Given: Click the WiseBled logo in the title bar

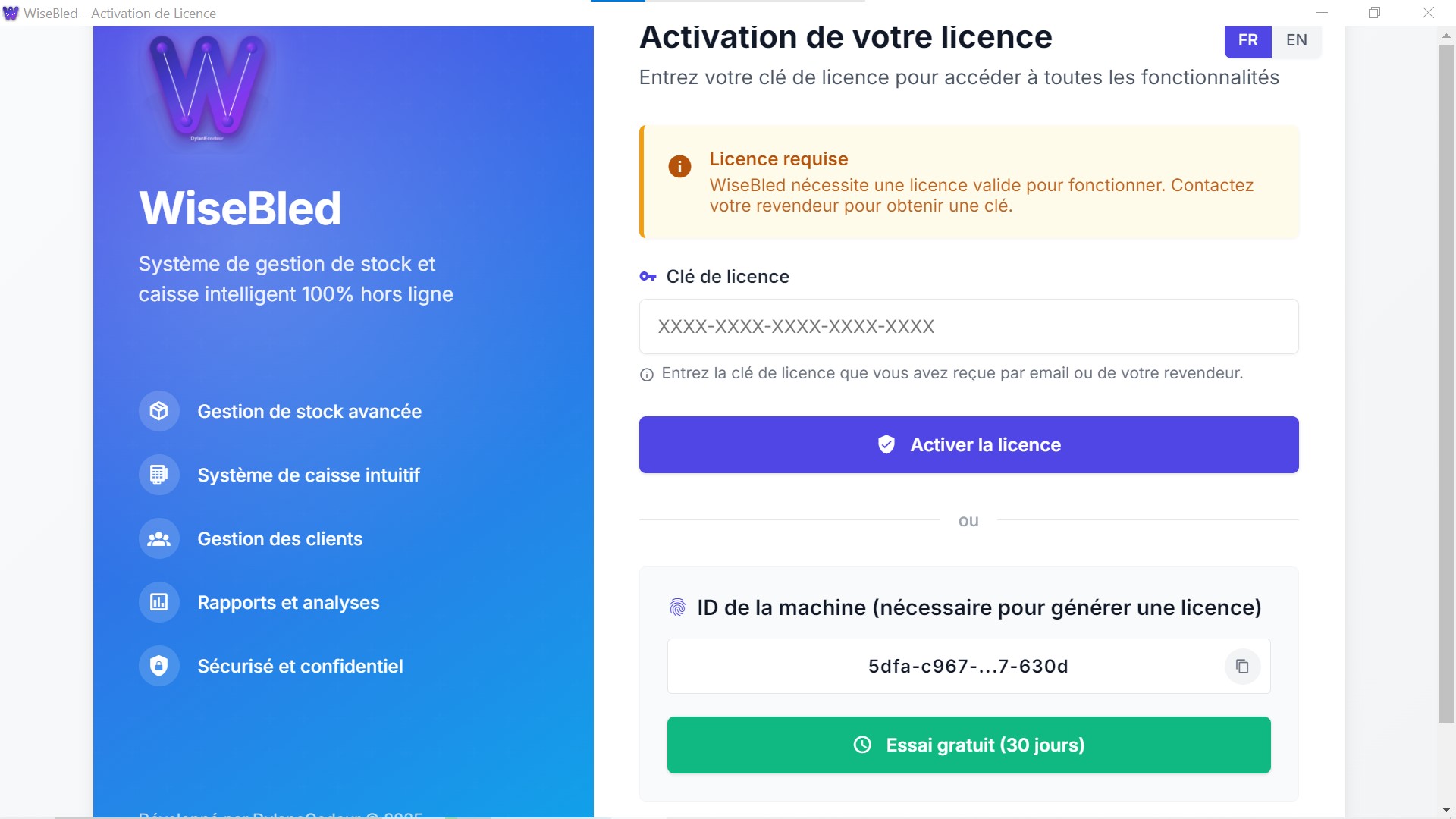Looking at the screenshot, I should pyautogui.click(x=11, y=13).
